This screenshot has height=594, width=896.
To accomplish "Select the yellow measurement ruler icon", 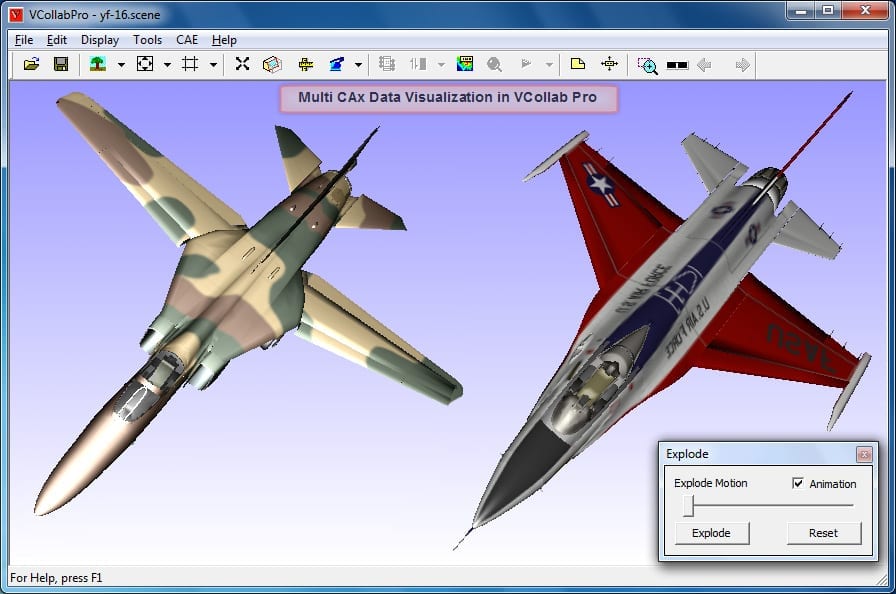I will pyautogui.click(x=306, y=64).
